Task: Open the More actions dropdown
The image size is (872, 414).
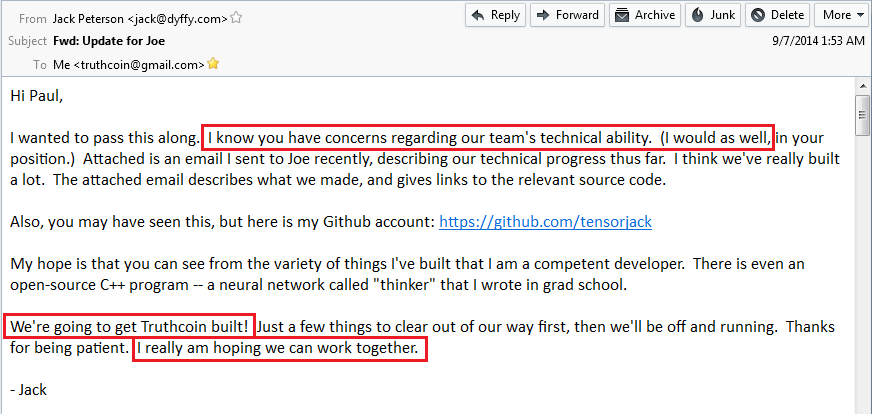Action: (838, 15)
